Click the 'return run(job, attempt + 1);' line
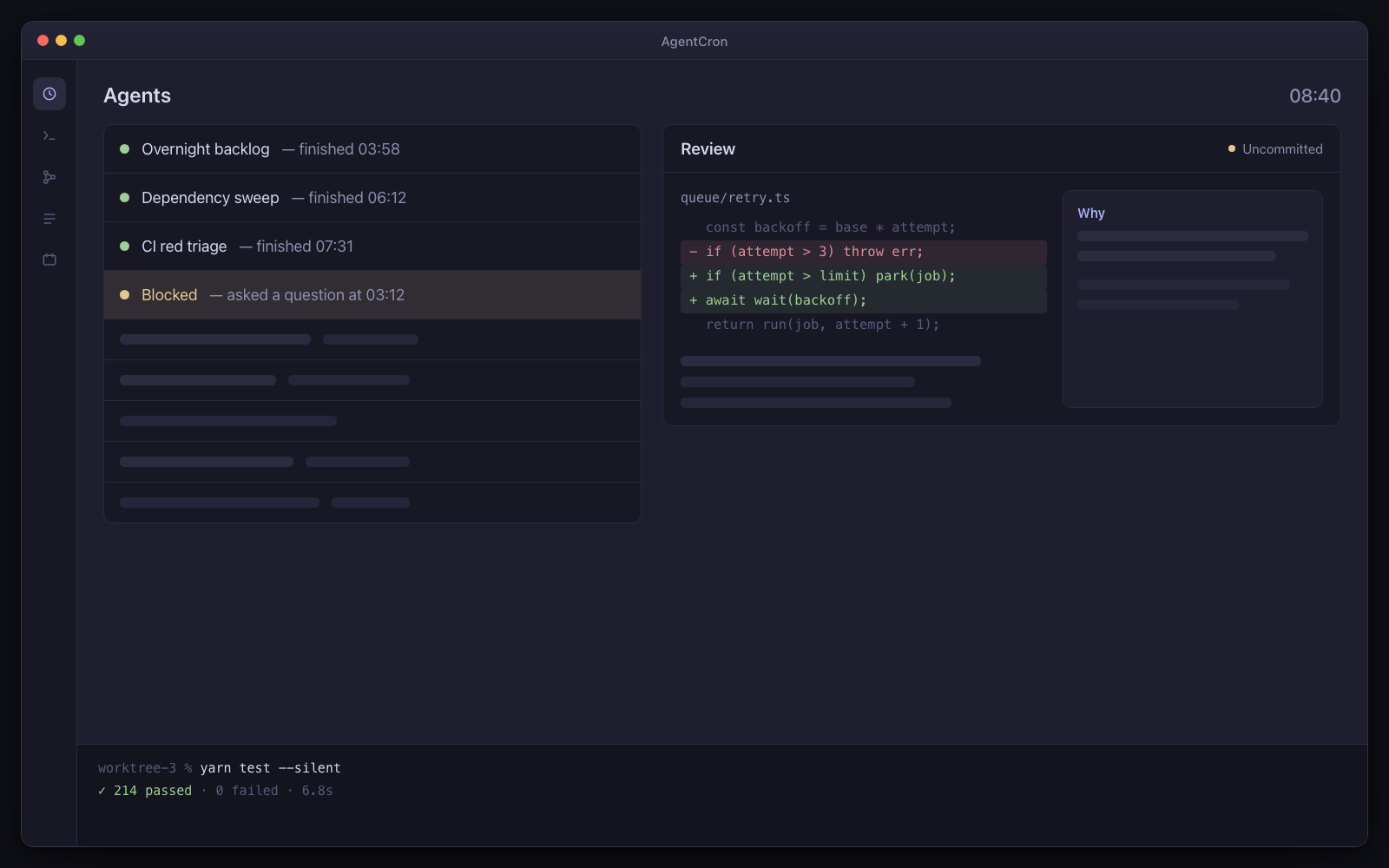The image size is (1389, 868). pyautogui.click(x=822, y=325)
